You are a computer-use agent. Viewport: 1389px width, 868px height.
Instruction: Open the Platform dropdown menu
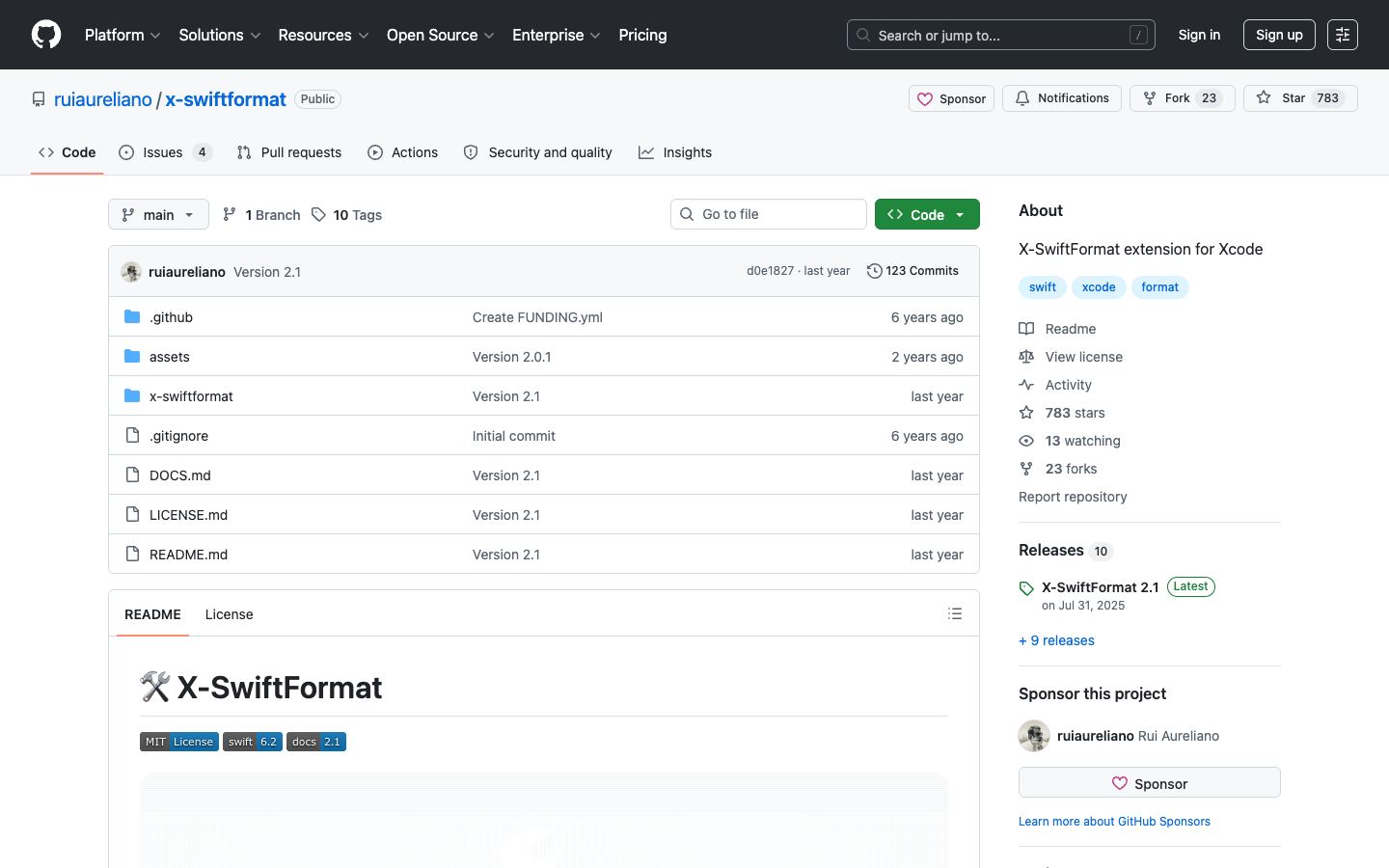(123, 35)
